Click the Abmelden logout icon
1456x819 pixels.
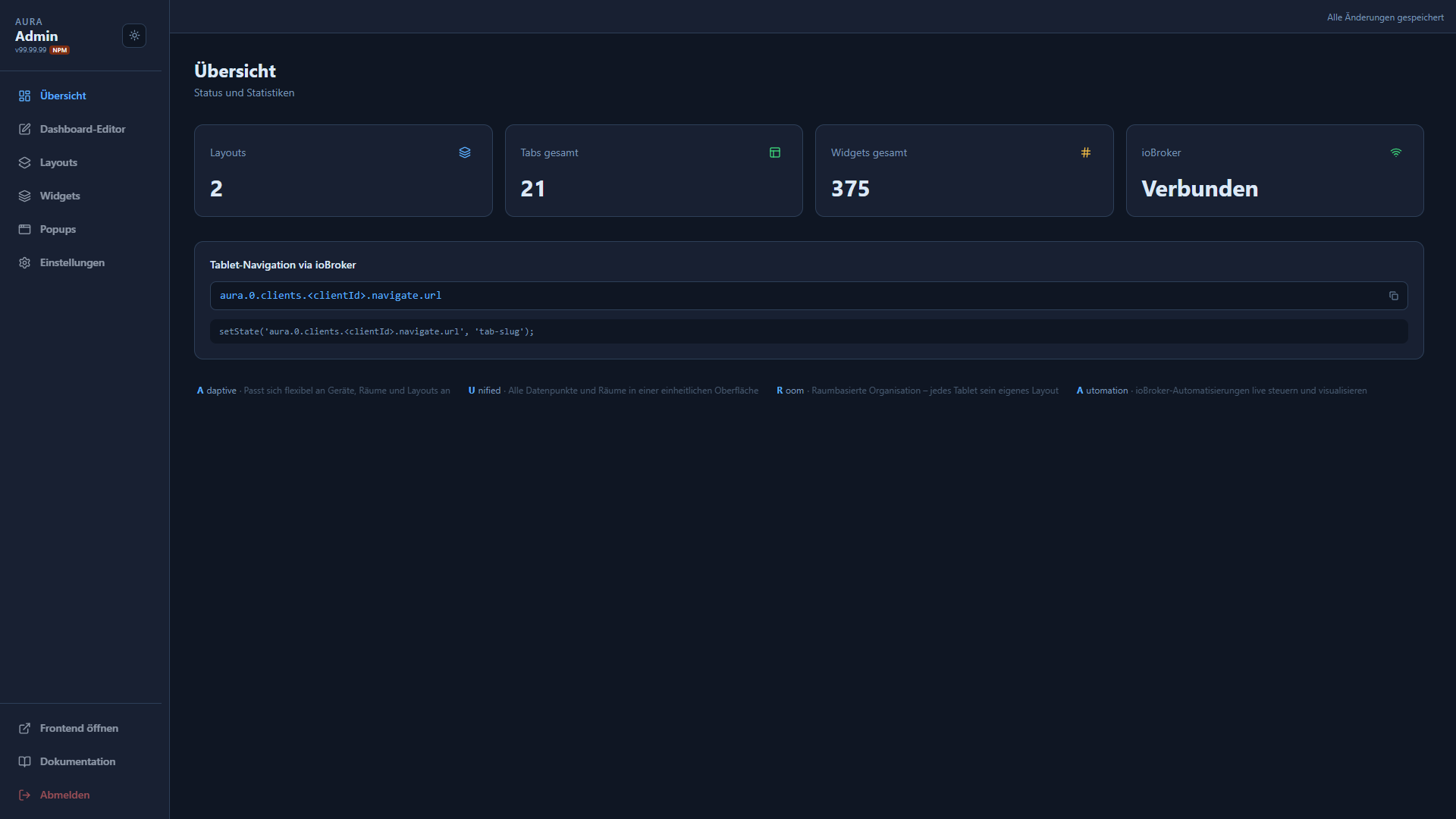click(x=24, y=795)
